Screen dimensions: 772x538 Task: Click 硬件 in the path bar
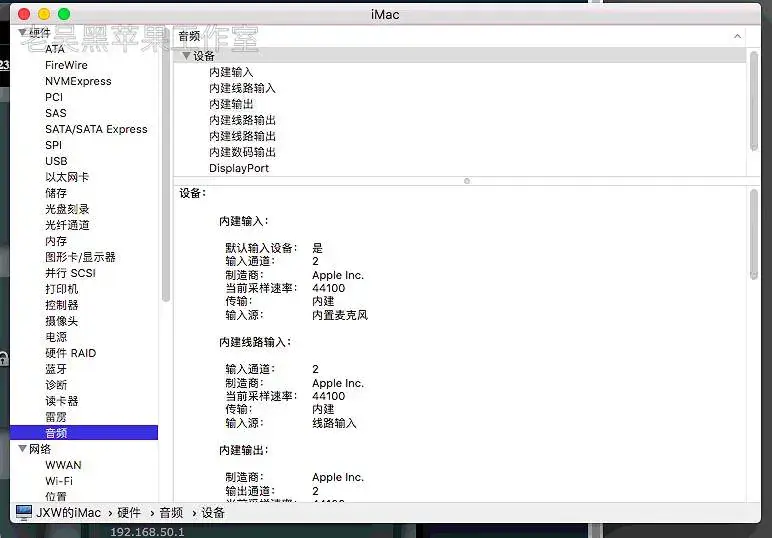coord(129,513)
